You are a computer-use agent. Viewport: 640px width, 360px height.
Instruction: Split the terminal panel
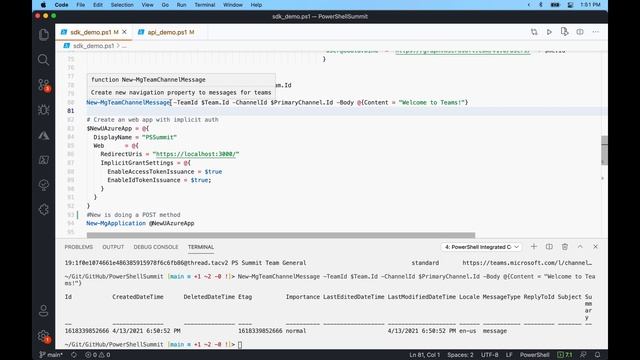pos(549,247)
